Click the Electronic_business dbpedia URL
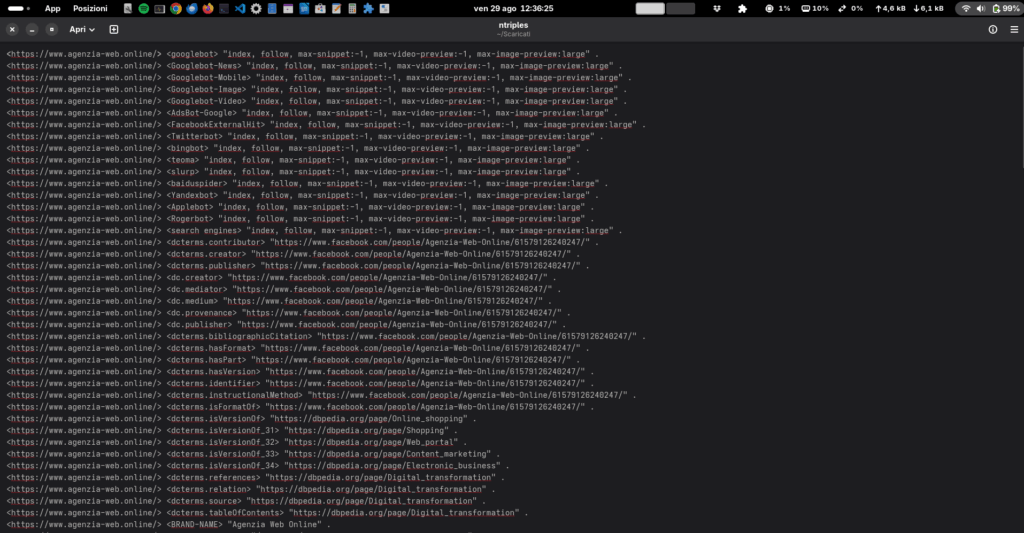 [x=392, y=466]
